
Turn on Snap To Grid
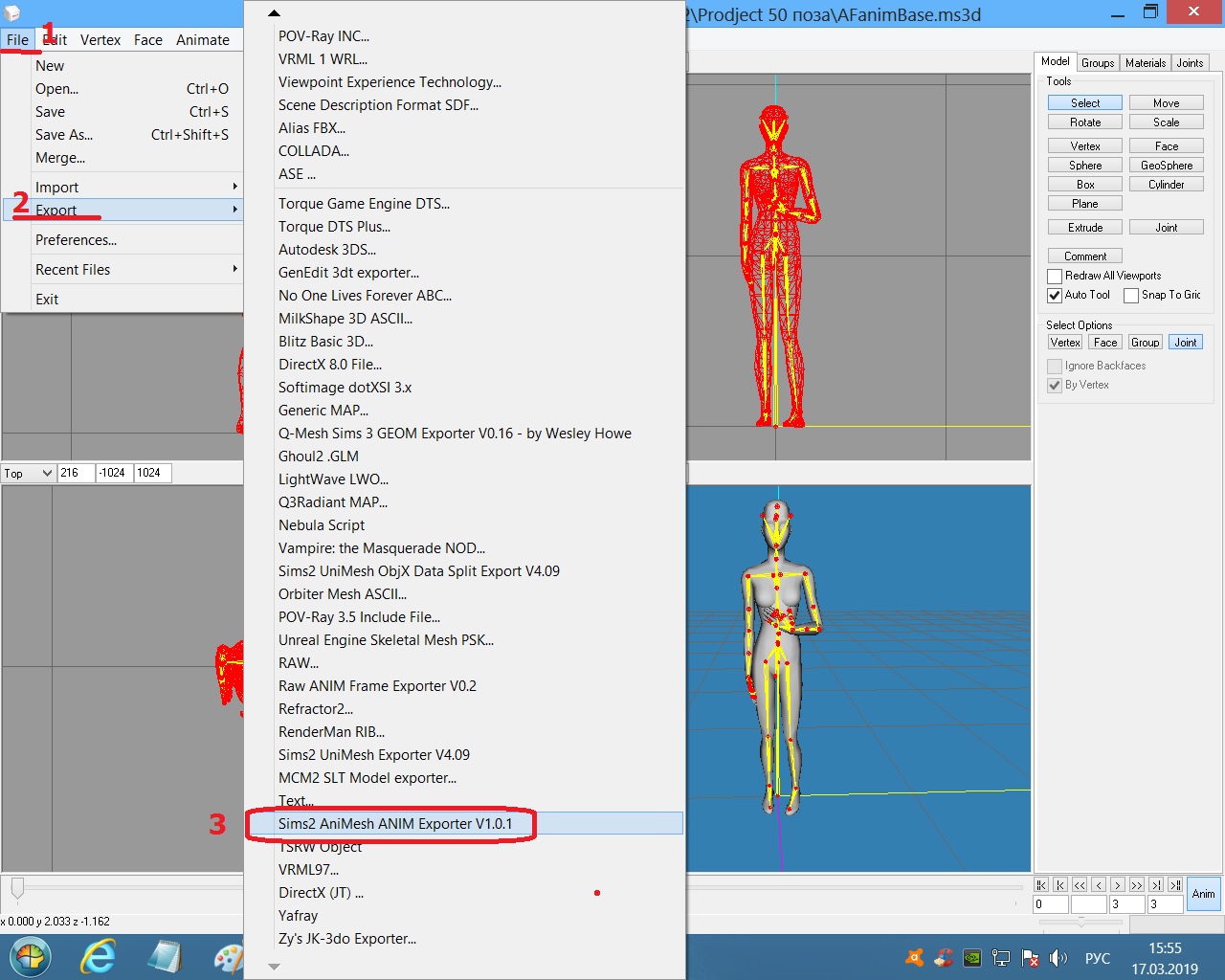click(1131, 296)
